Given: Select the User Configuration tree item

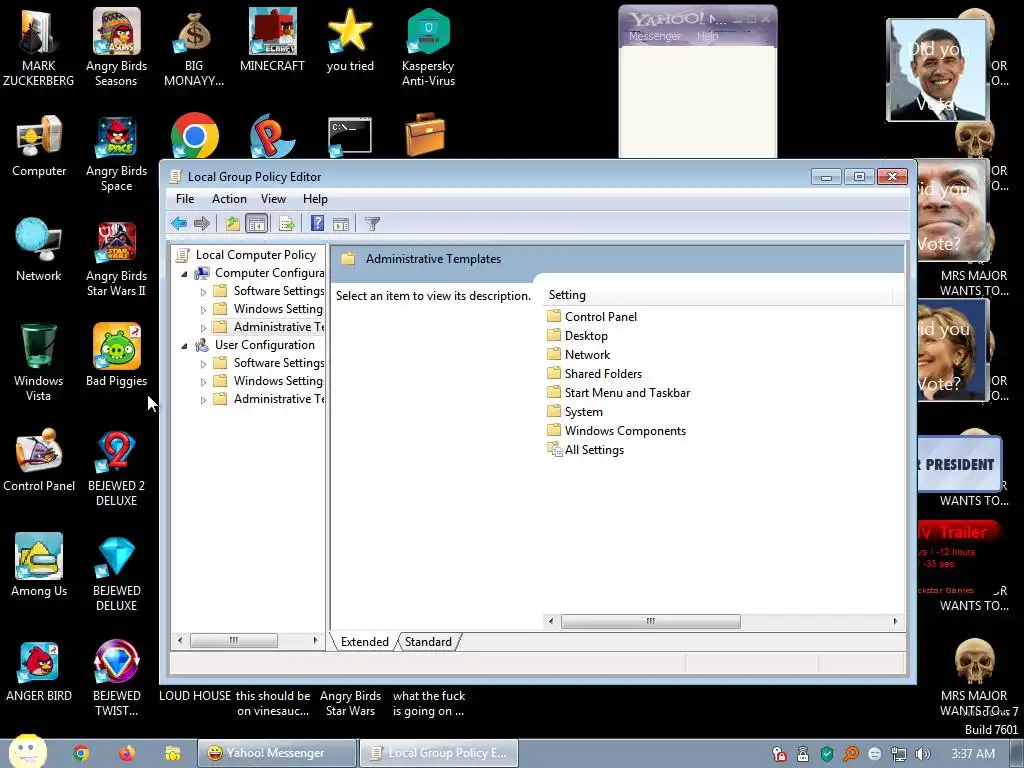Looking at the screenshot, I should pos(264,345).
